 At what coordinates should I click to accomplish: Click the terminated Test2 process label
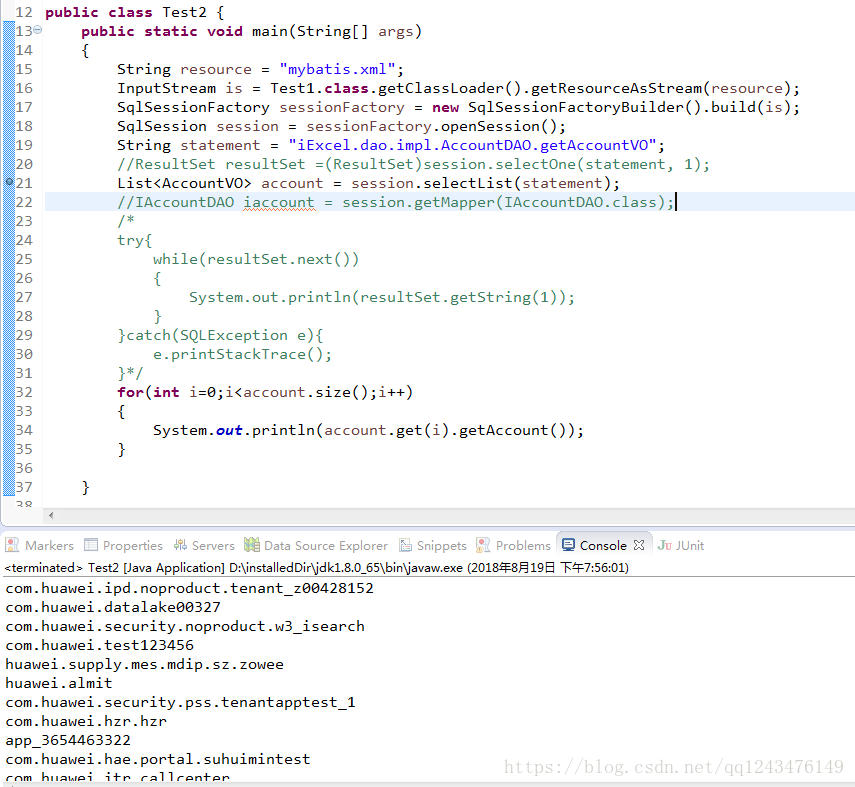coord(316,568)
